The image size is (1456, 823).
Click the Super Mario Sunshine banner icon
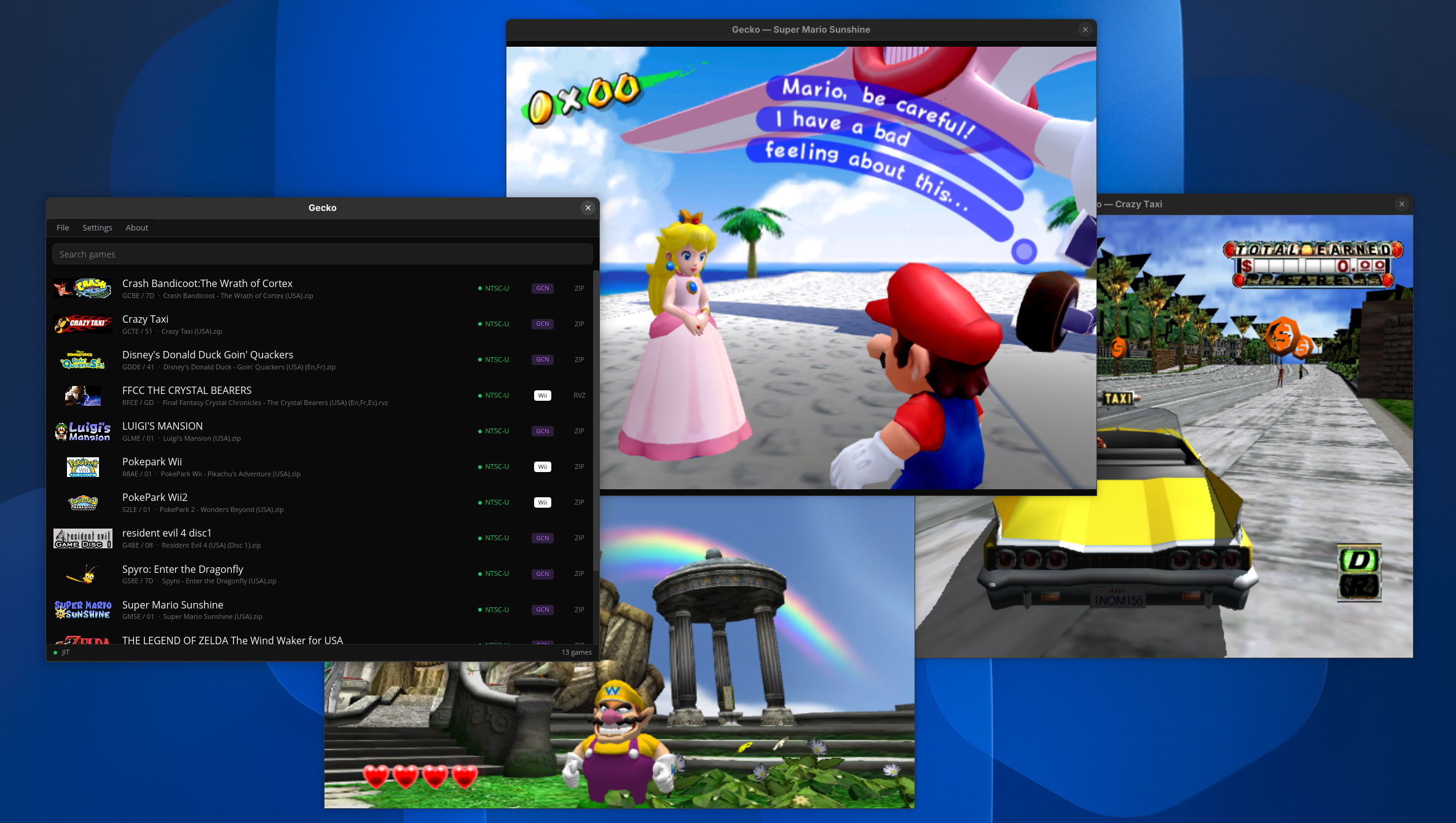83,610
